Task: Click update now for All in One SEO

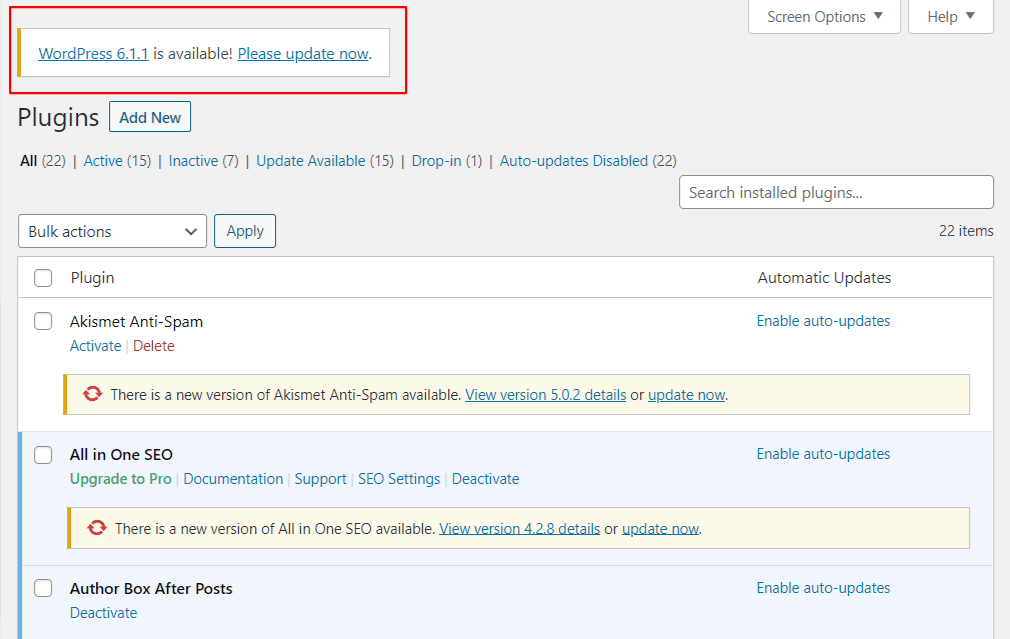Action: [660, 529]
